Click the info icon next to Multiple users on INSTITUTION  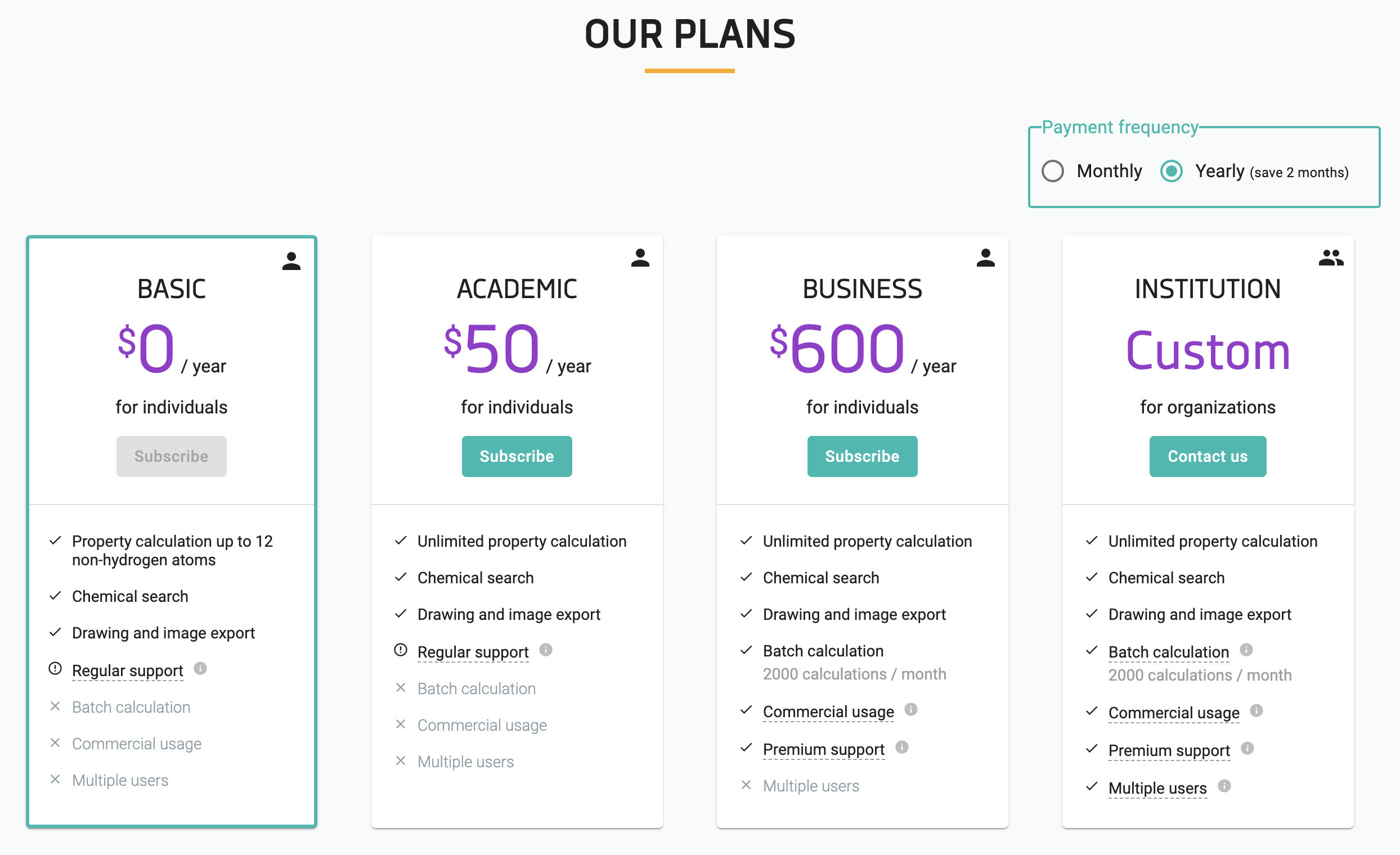[x=1224, y=787]
